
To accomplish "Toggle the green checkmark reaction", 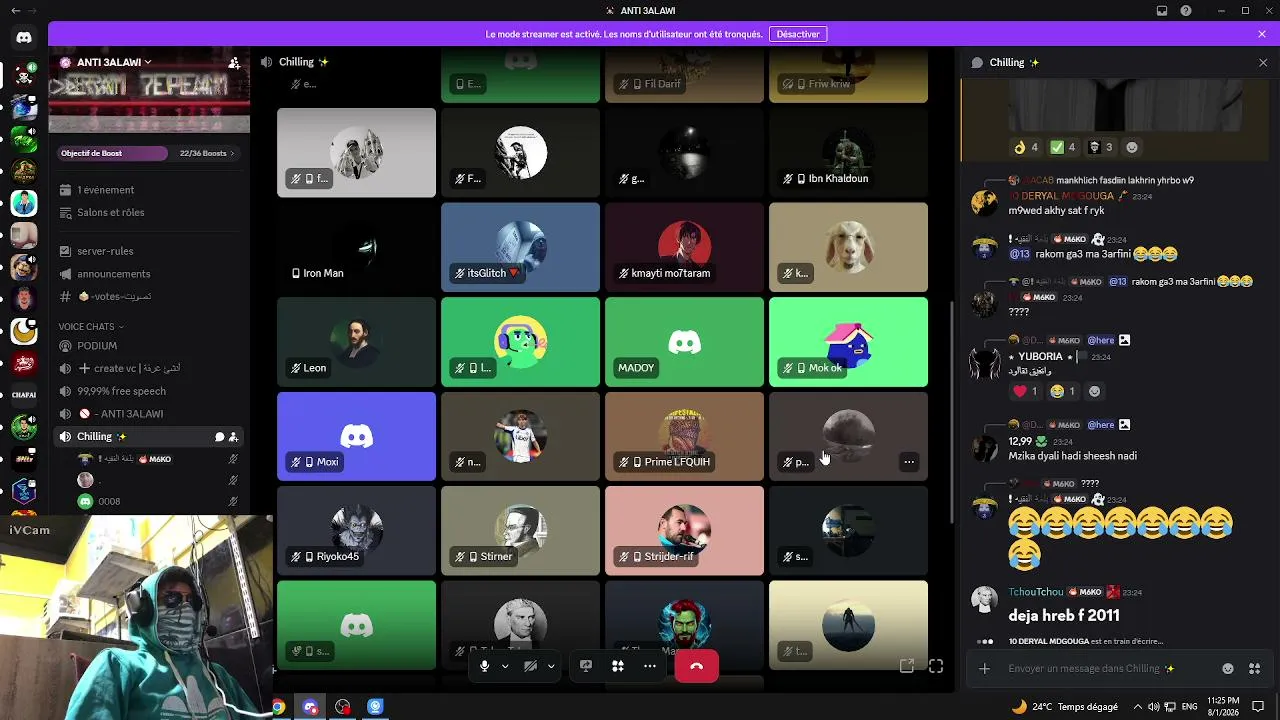I will [1063, 147].
